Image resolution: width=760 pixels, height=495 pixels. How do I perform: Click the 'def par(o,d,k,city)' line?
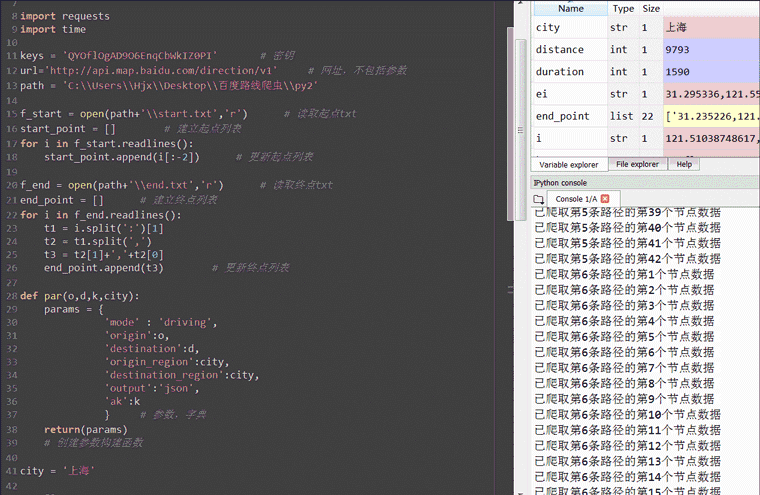(80, 296)
